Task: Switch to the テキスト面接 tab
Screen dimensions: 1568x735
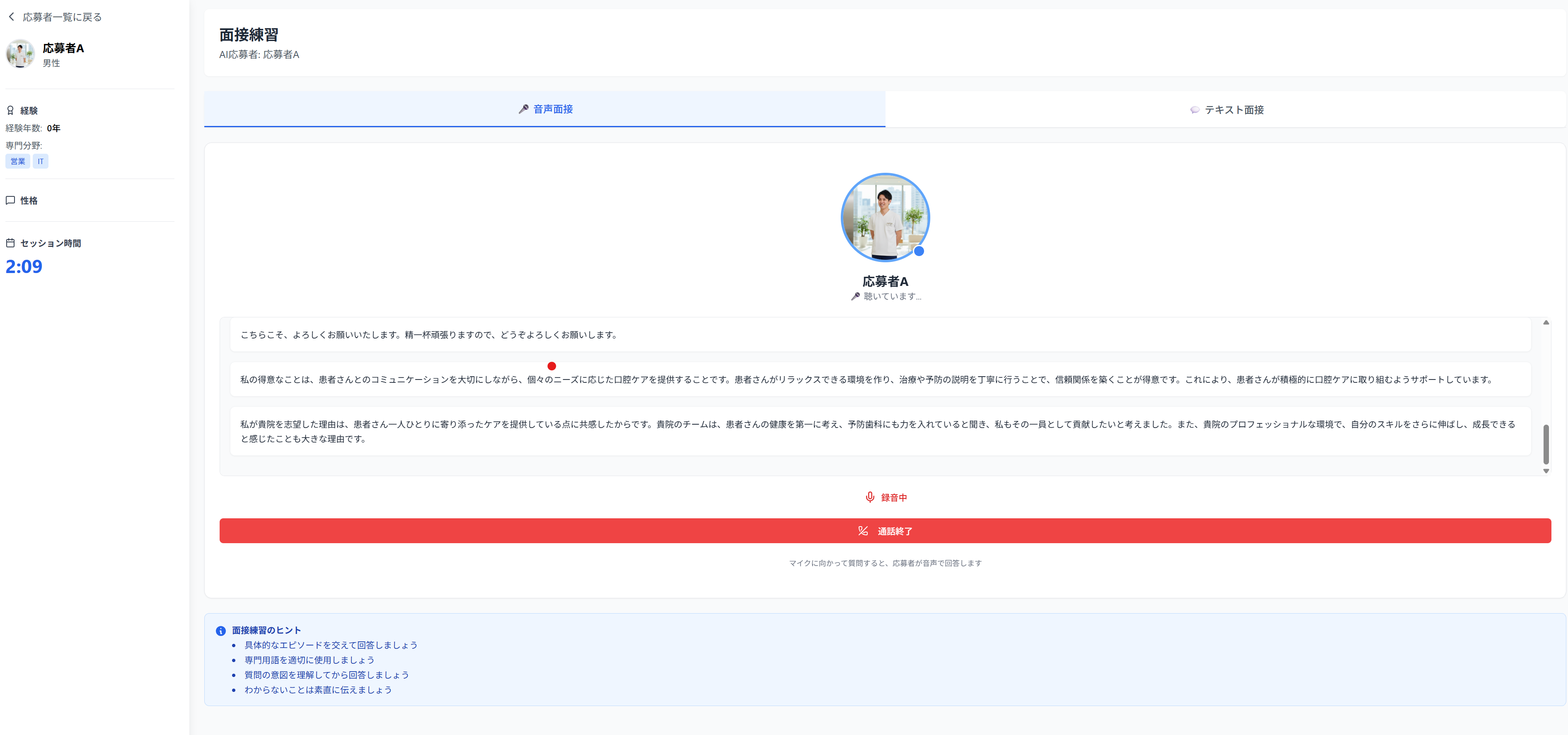Action: click(x=1226, y=110)
